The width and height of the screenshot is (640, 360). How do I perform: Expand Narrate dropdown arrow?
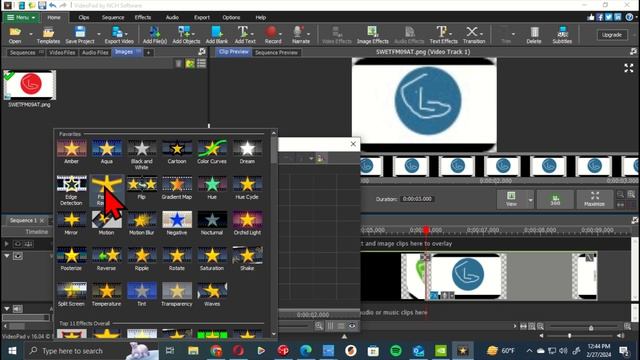(x=309, y=34)
